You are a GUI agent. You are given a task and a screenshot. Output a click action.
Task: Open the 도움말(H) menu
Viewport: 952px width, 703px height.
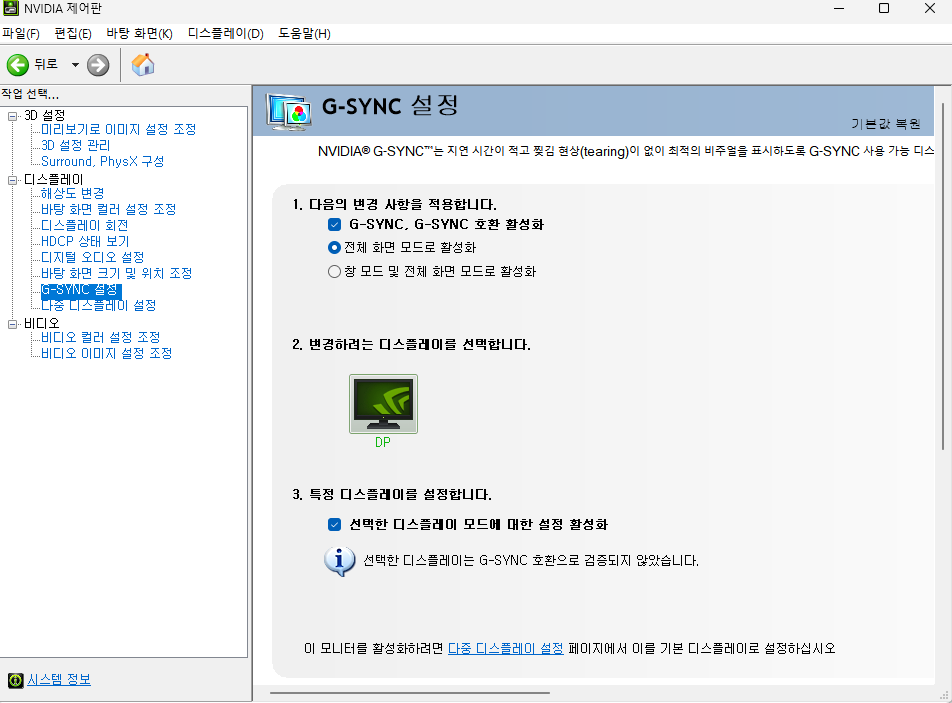(304, 33)
